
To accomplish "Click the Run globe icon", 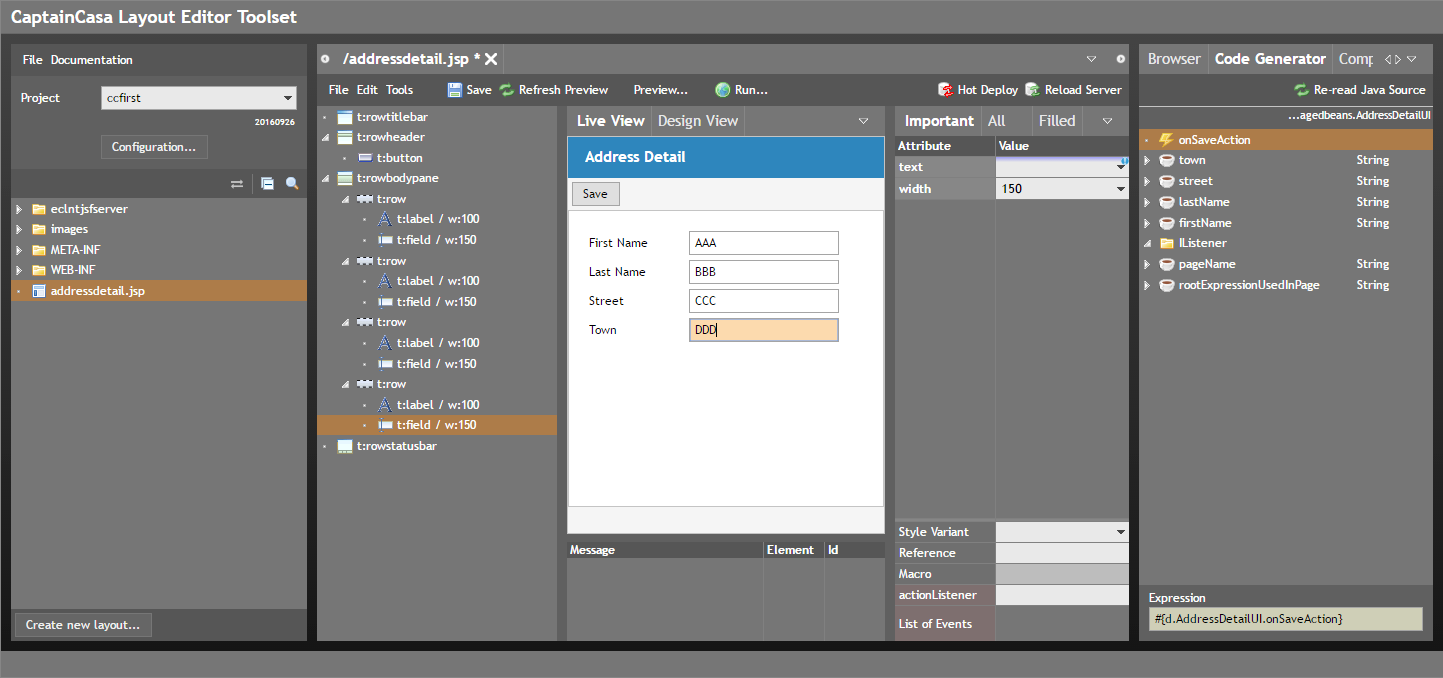I will pos(722,90).
